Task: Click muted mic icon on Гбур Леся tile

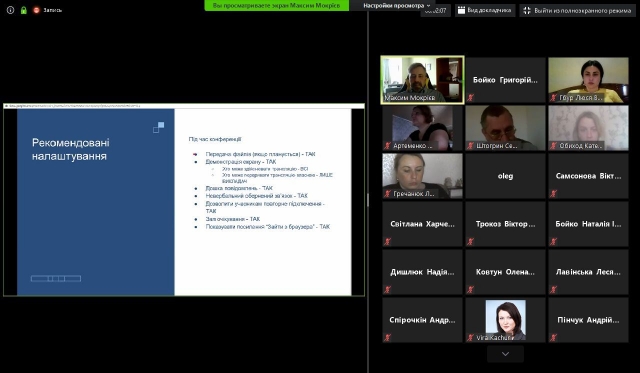Action: tap(553, 98)
